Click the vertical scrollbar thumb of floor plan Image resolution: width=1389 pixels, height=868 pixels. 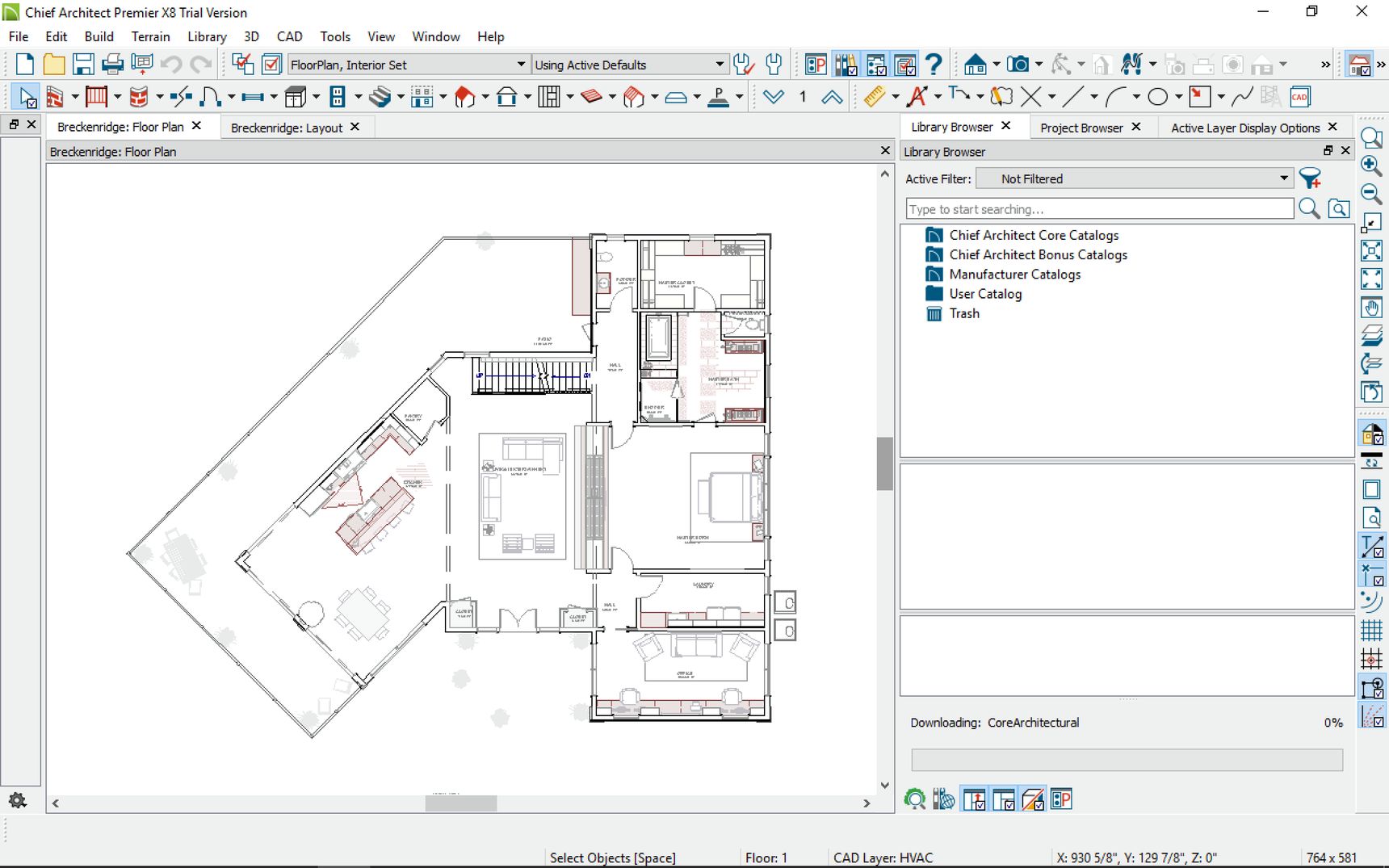(884, 463)
